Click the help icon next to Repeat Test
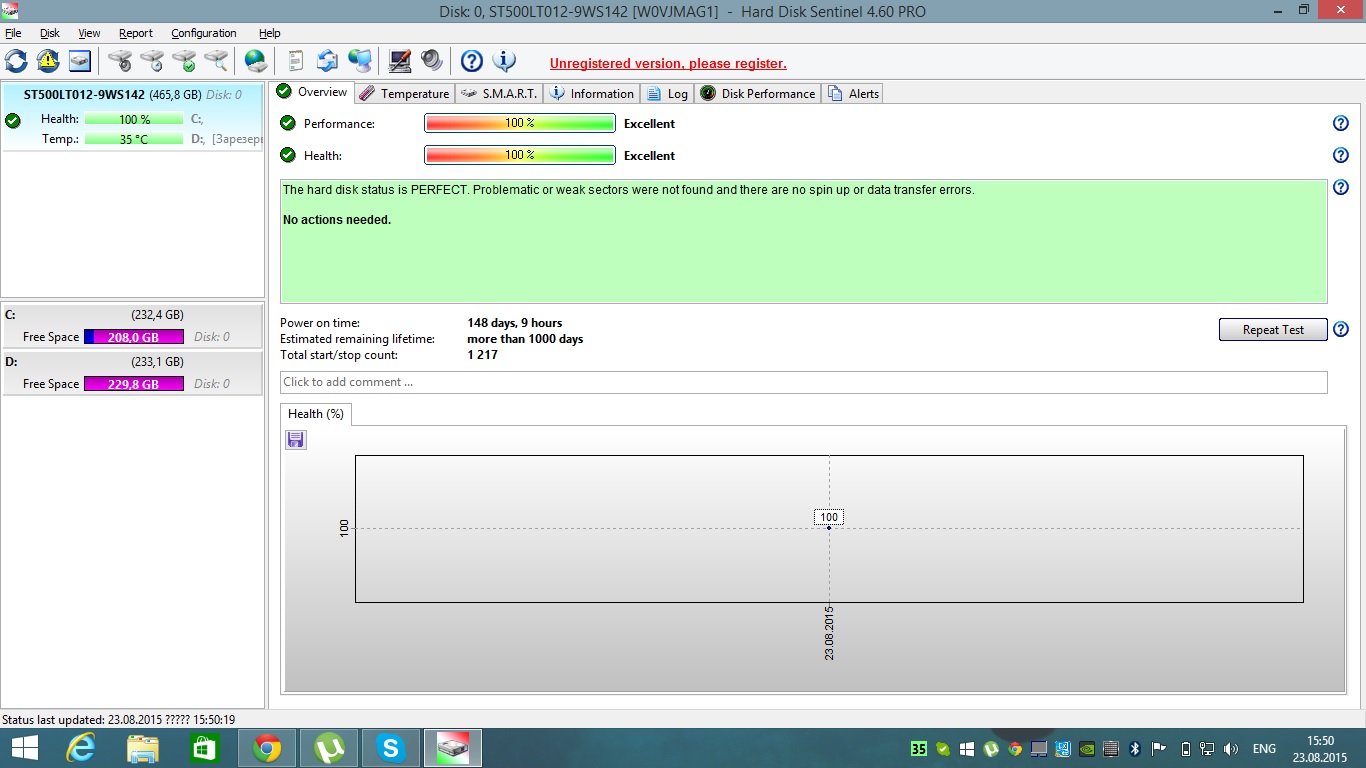The height and width of the screenshot is (768, 1366). point(1341,330)
